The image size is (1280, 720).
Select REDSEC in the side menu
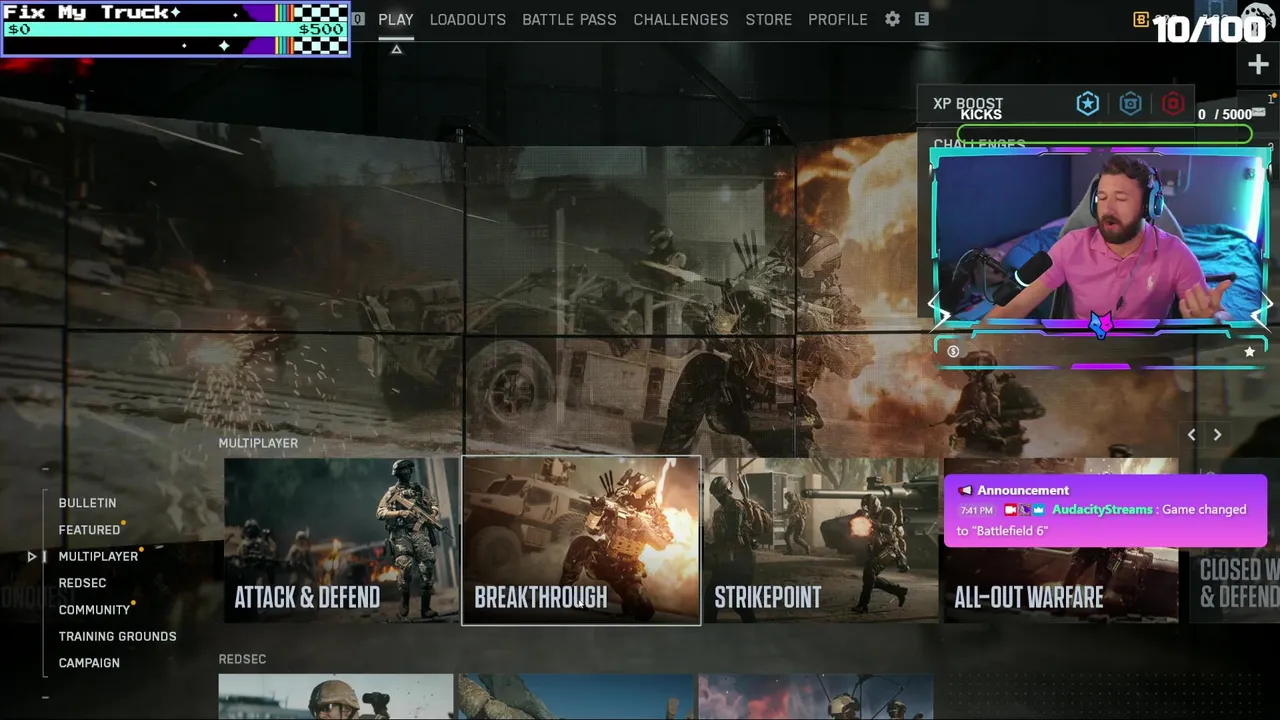(x=82, y=583)
